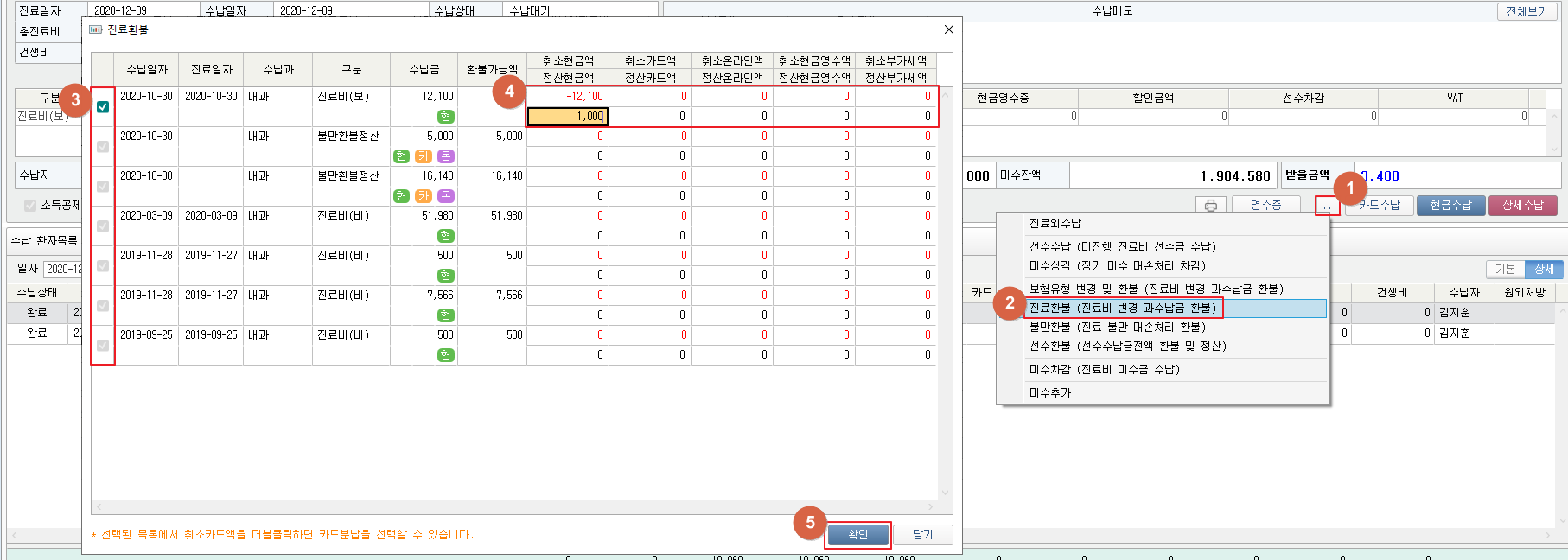1568x560 pixels.
Task: Choose 불만환불 in the context menu
Action: [1117, 327]
